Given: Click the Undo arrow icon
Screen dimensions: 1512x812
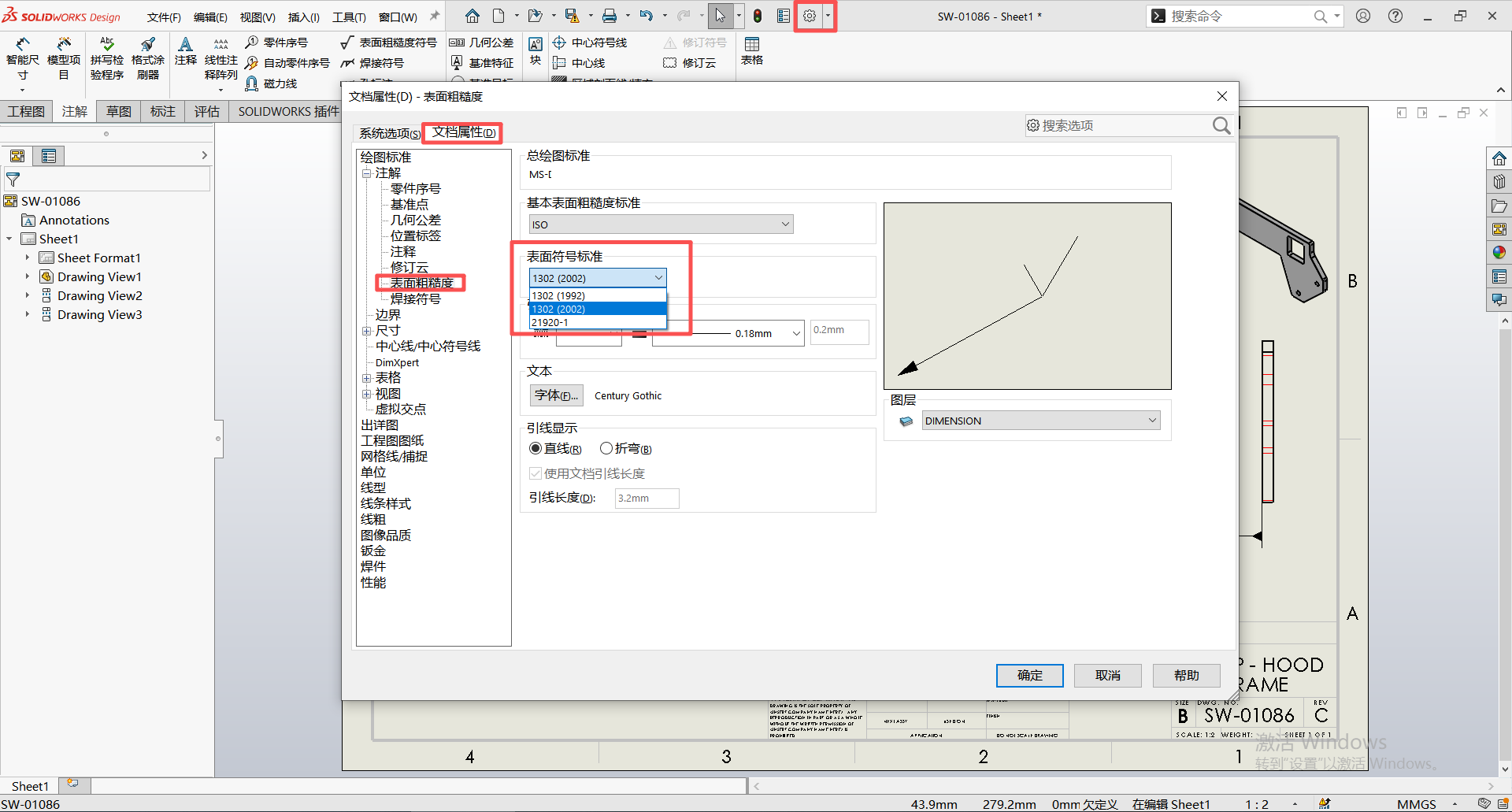Looking at the screenshot, I should pos(647,16).
